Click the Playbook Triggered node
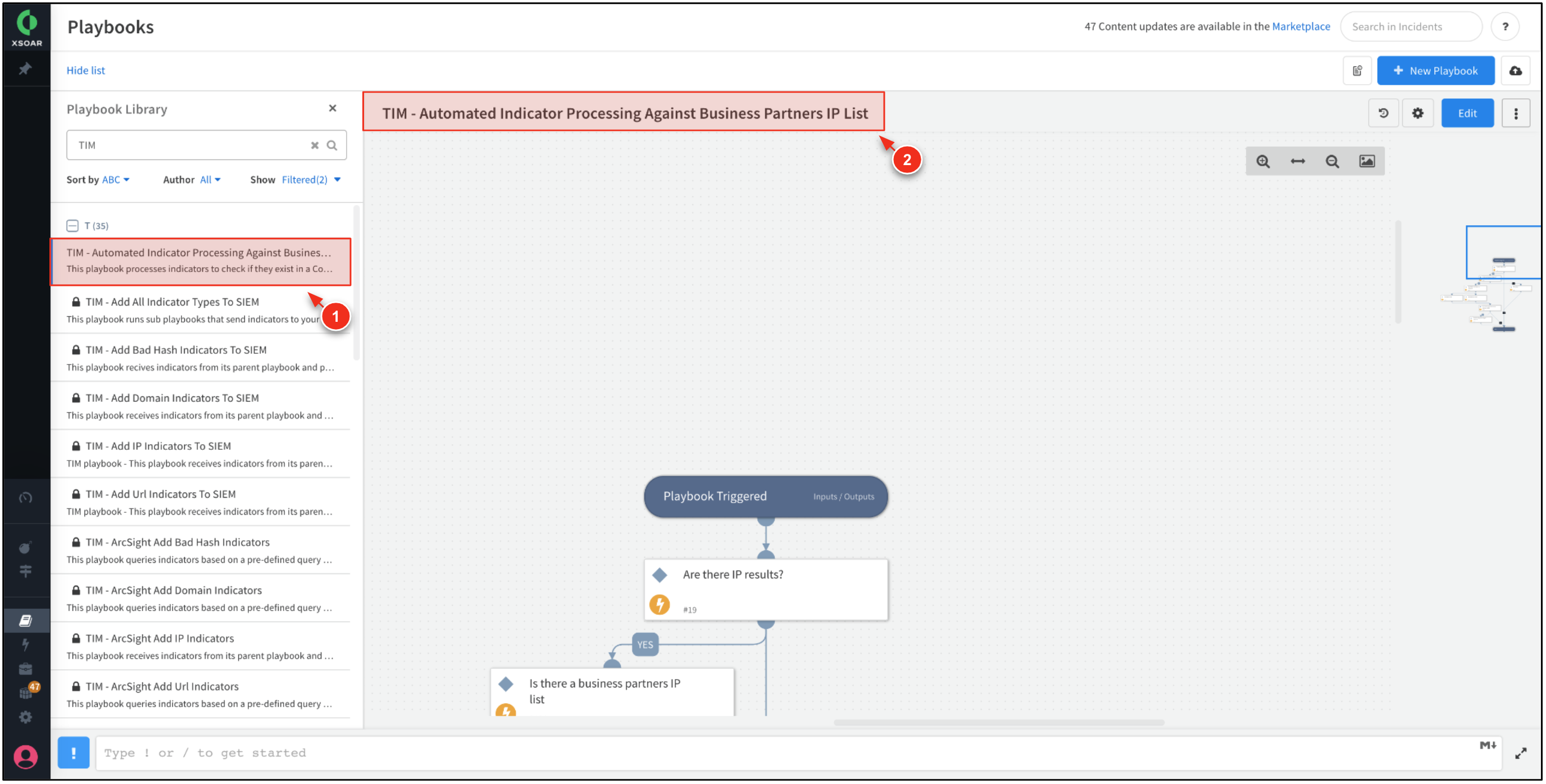The image size is (1546, 784). point(765,496)
